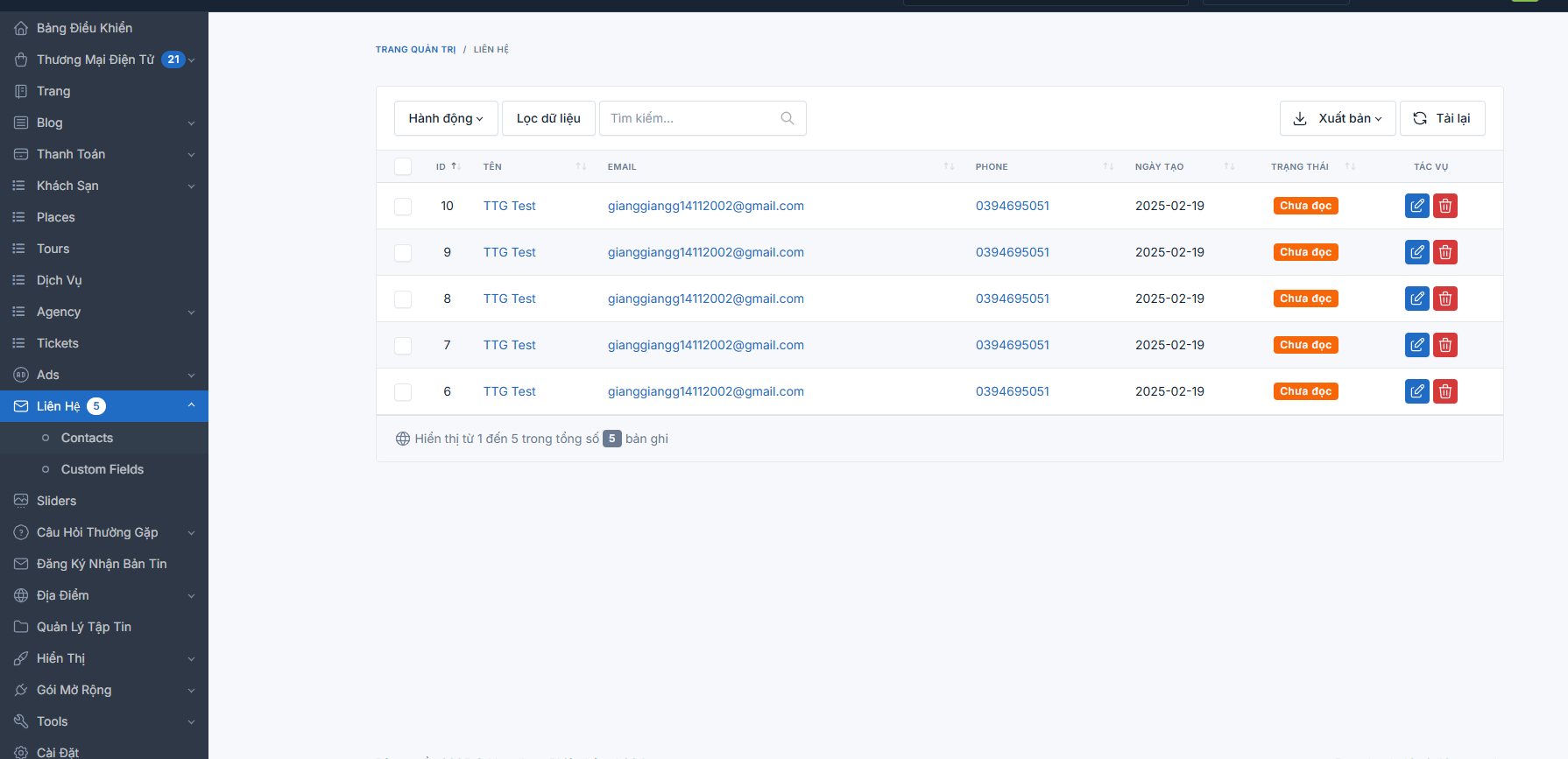Expand the Thanh Toán sidebar menu
Screen dimensions: 1568x759
pos(104,154)
